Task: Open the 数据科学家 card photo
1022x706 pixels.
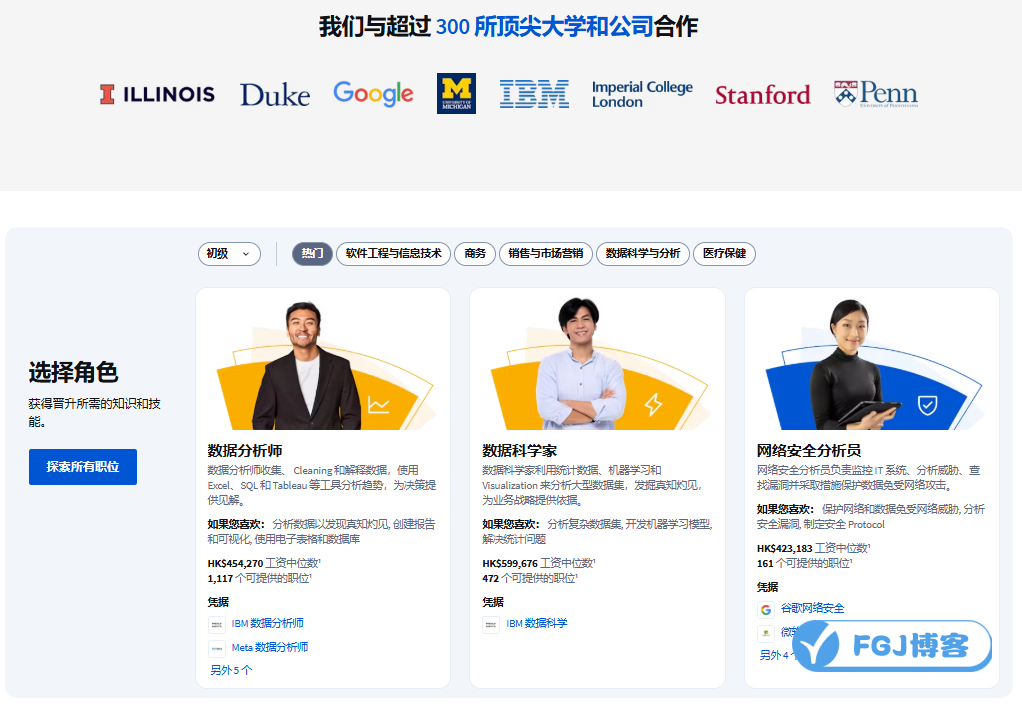Action: pyautogui.click(x=598, y=363)
